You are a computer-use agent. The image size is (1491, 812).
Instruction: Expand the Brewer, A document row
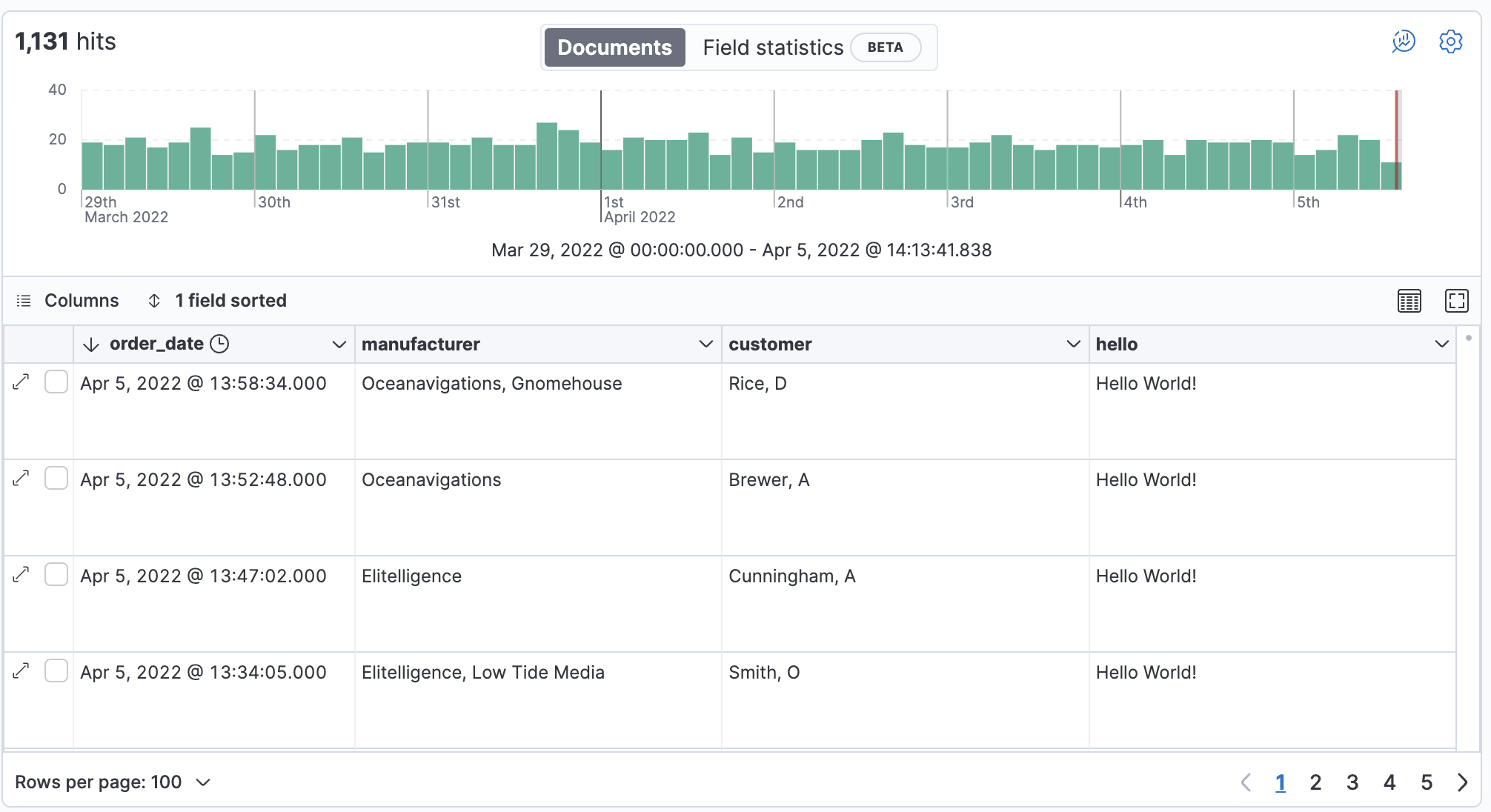pyautogui.click(x=21, y=479)
